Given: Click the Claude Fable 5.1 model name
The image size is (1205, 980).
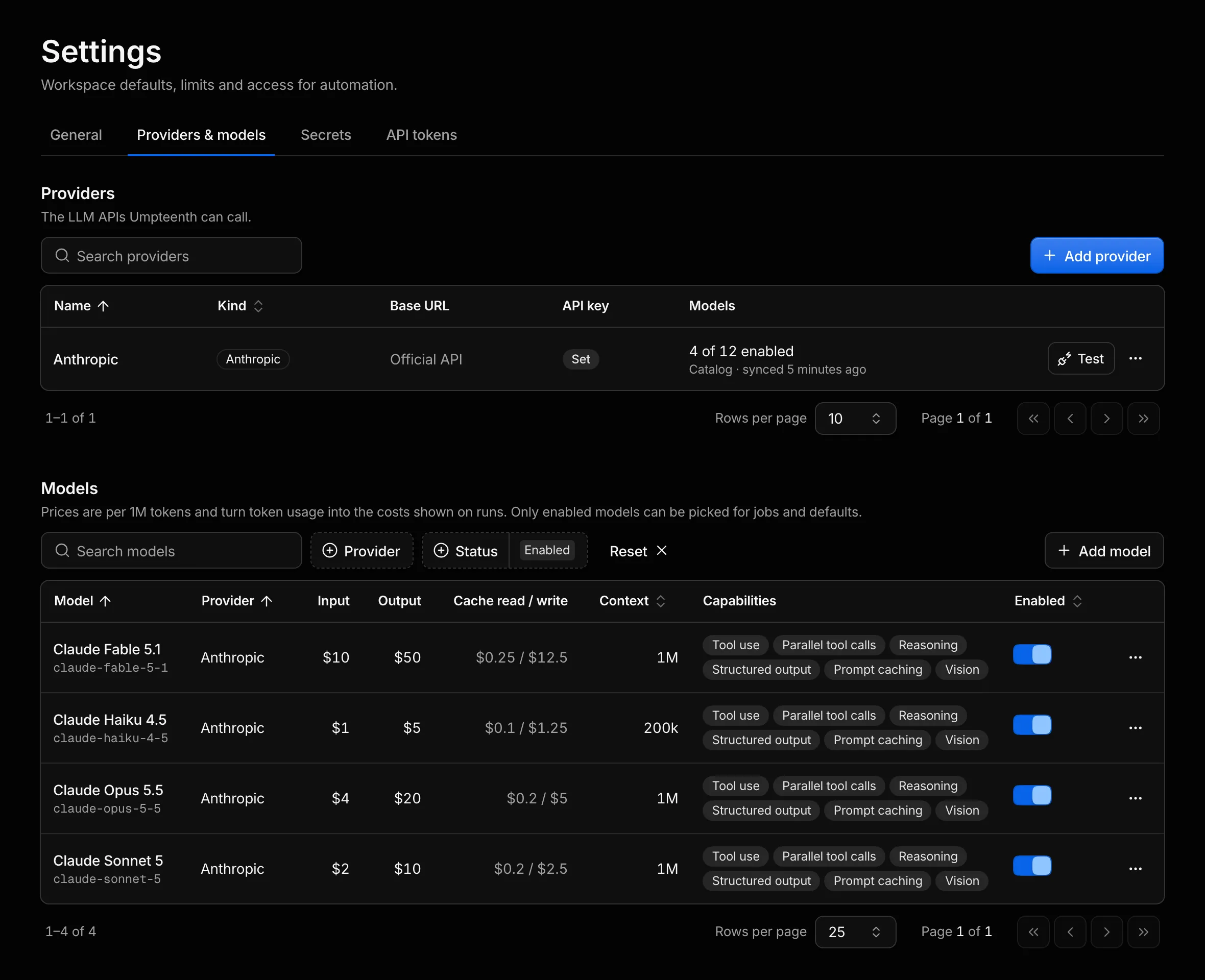Looking at the screenshot, I should tap(107, 649).
